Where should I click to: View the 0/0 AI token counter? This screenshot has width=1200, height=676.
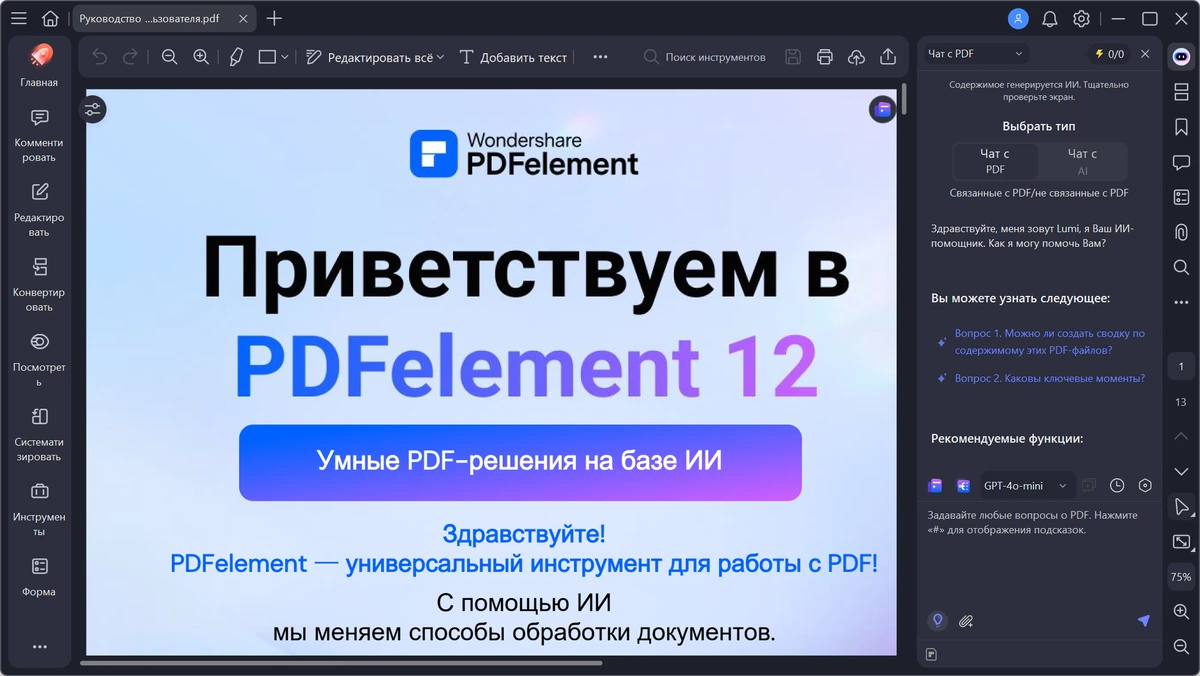1109,54
